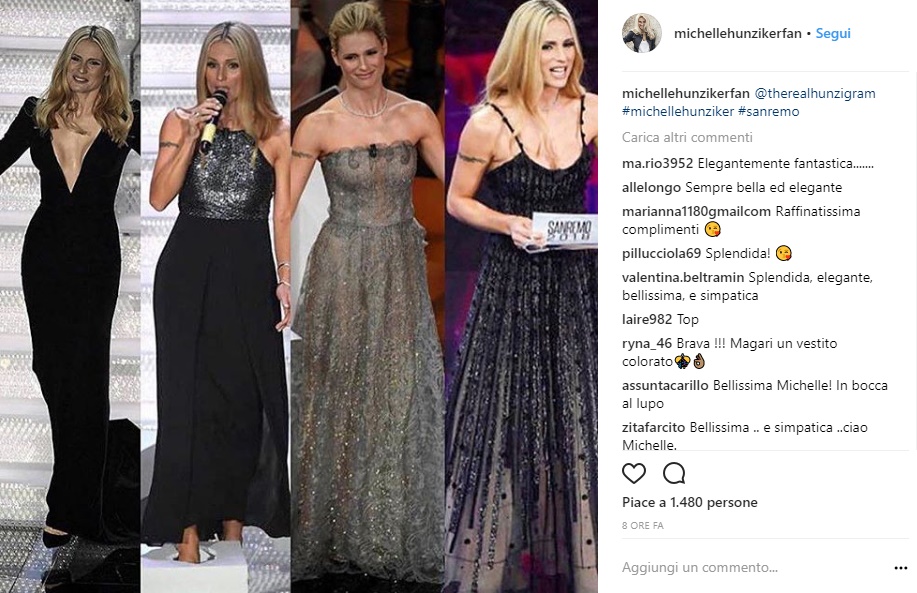Open the three-dot more options menu
The width and height of the screenshot is (917, 593).
901,568
